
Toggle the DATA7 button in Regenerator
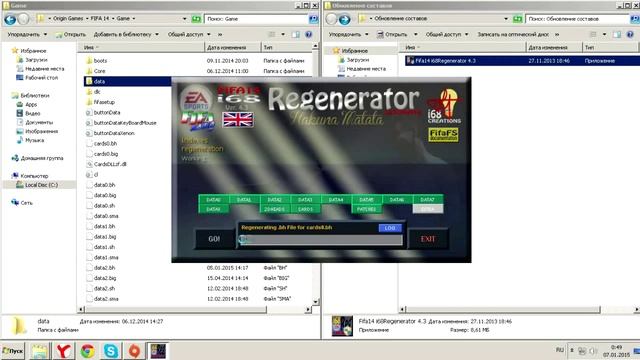click(x=428, y=200)
